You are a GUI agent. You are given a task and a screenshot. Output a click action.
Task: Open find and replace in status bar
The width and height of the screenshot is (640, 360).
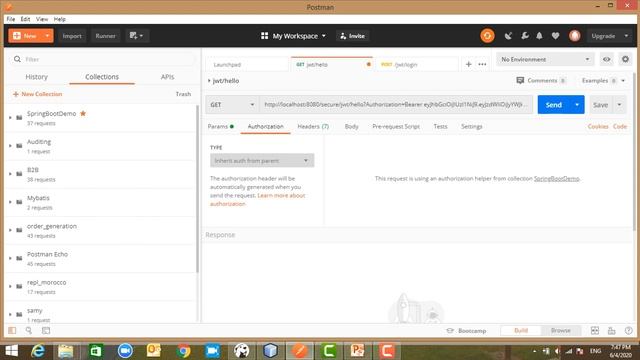(x=29, y=331)
